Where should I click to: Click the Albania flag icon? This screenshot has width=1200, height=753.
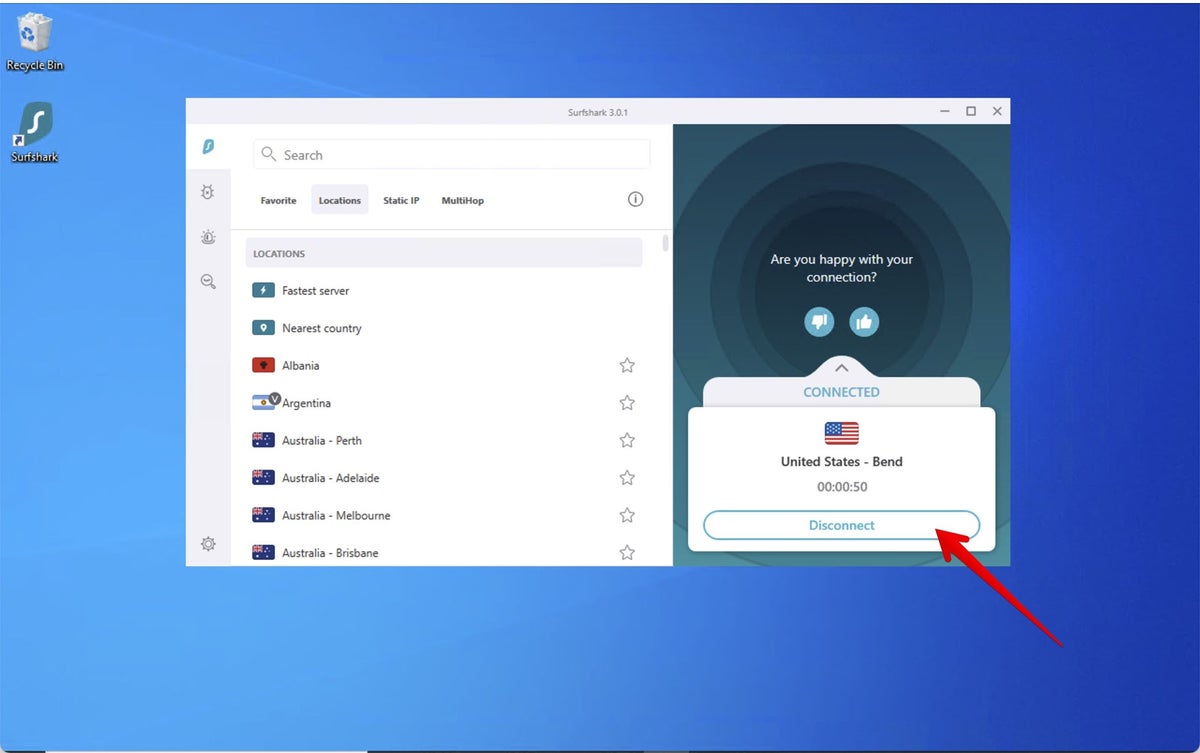263,365
